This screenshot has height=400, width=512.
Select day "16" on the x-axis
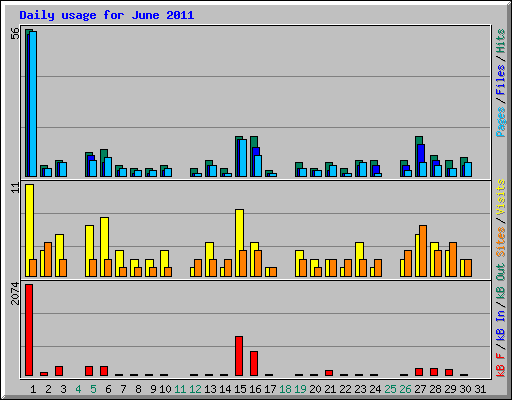[x=255, y=389]
